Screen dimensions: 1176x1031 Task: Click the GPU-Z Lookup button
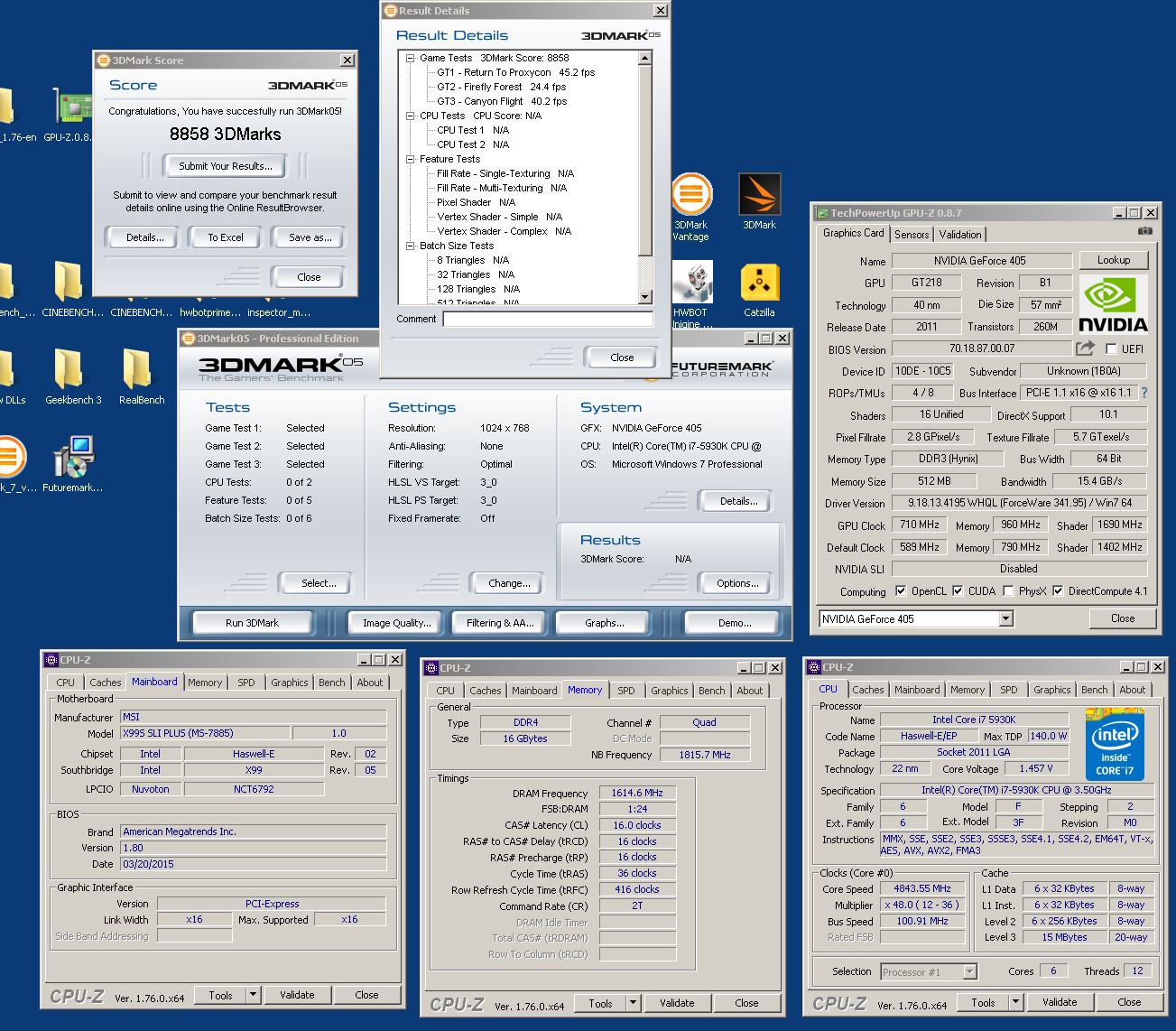point(1113,260)
